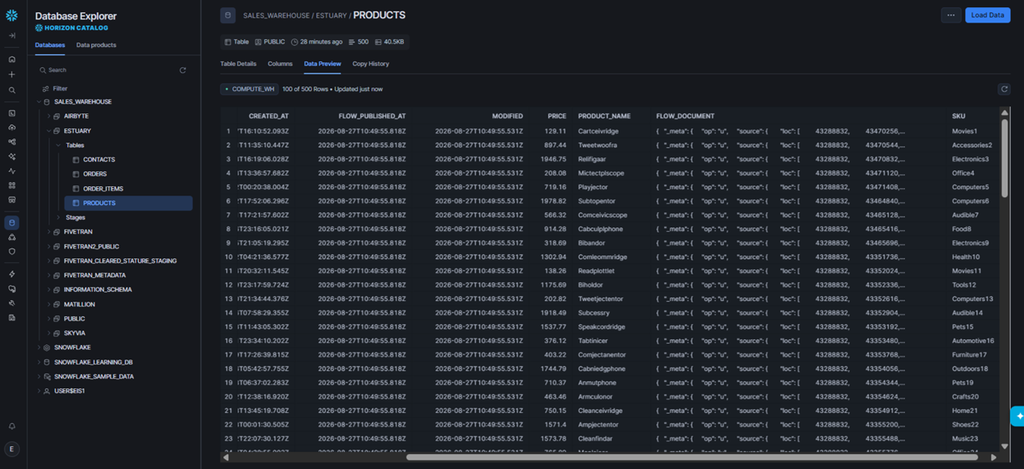
Task: Open the Table Details tab
Action: [238, 64]
